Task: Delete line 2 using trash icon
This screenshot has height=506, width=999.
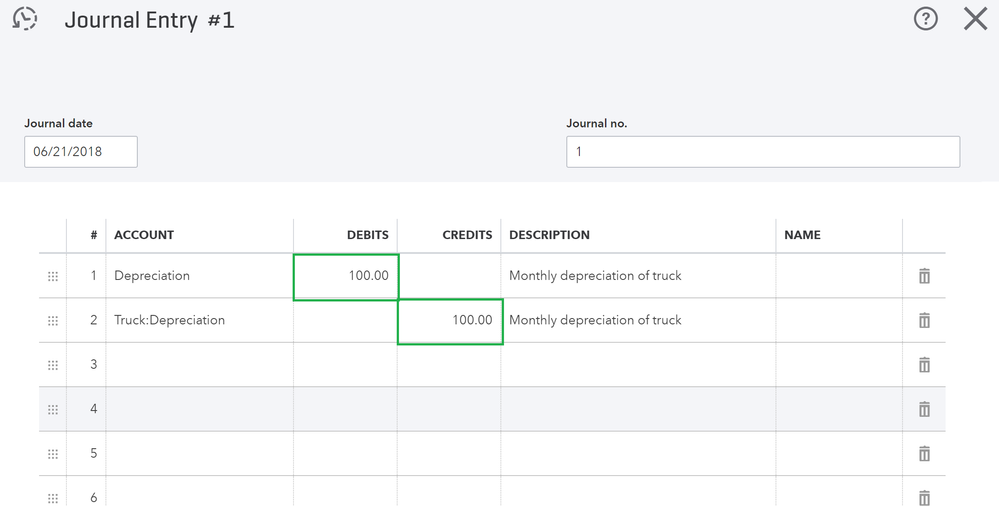Action: pos(924,320)
